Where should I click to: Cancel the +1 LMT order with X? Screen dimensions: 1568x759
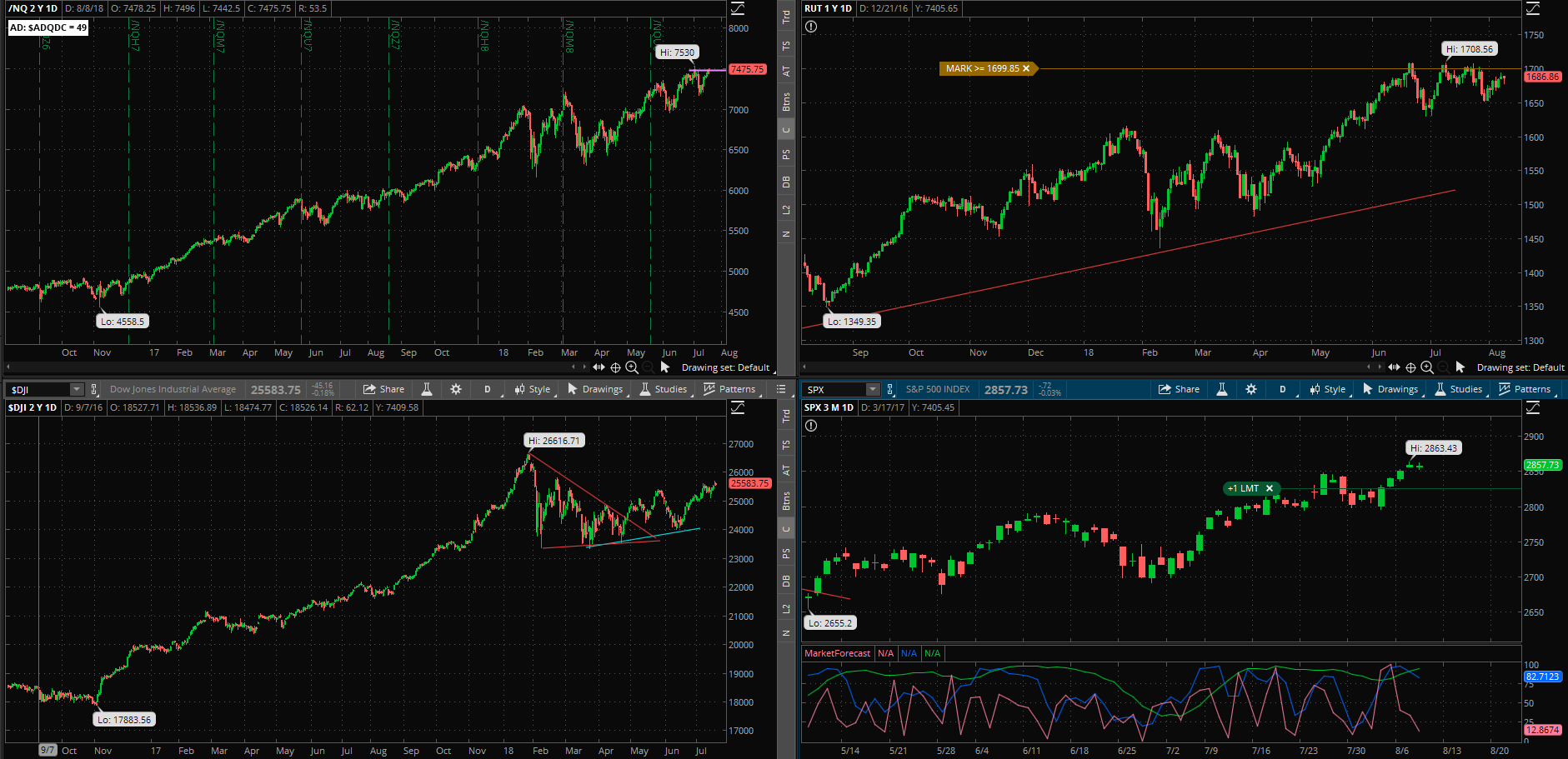1270,488
